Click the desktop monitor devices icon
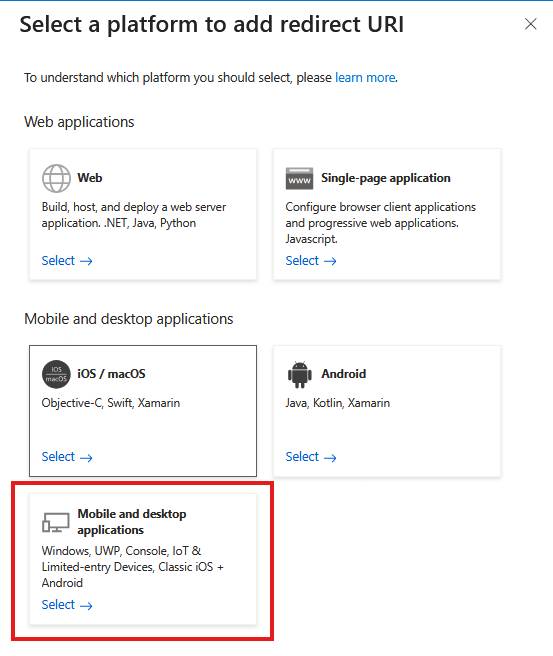Viewport: 553px width, 656px height. [x=56, y=523]
